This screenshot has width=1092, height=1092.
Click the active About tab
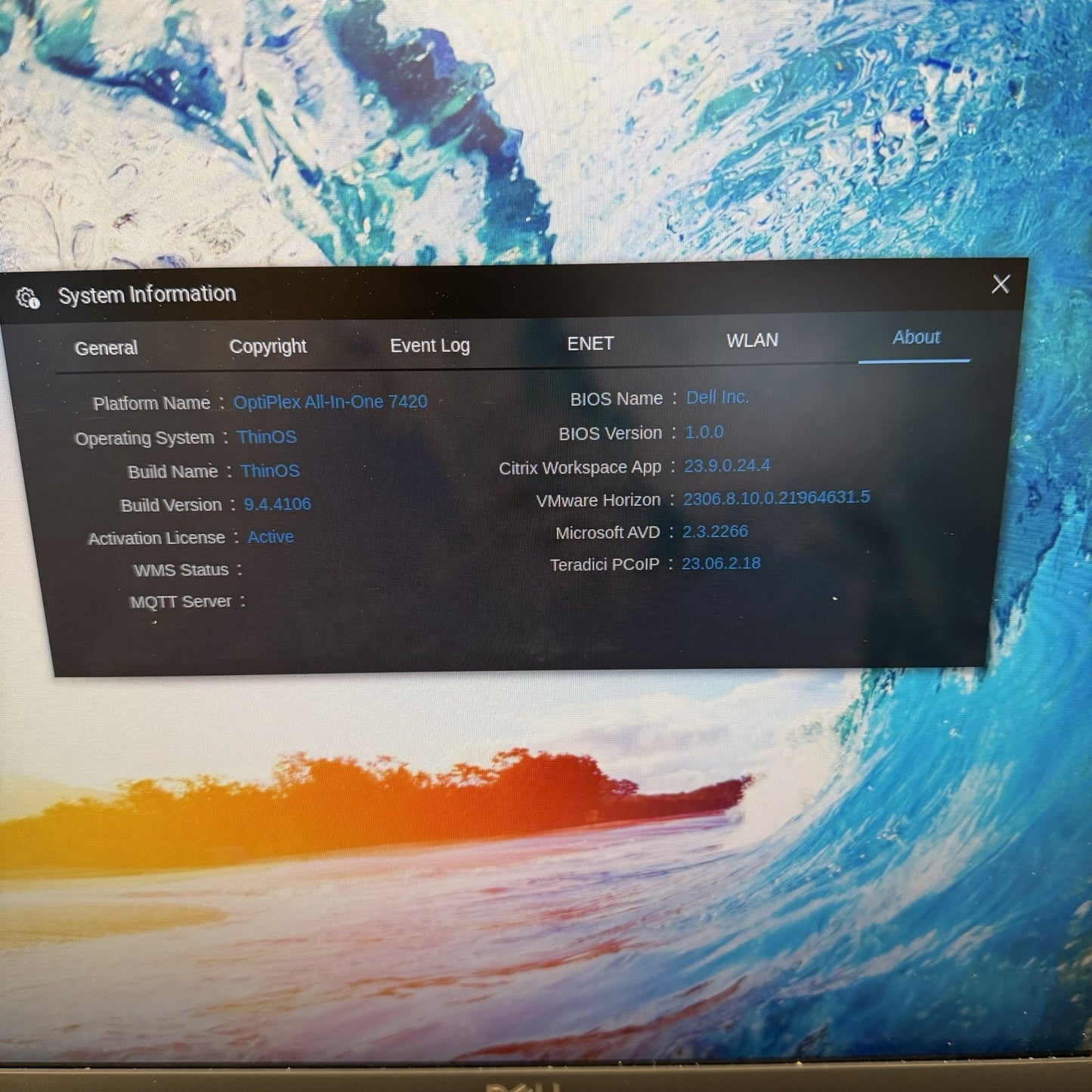[916, 338]
